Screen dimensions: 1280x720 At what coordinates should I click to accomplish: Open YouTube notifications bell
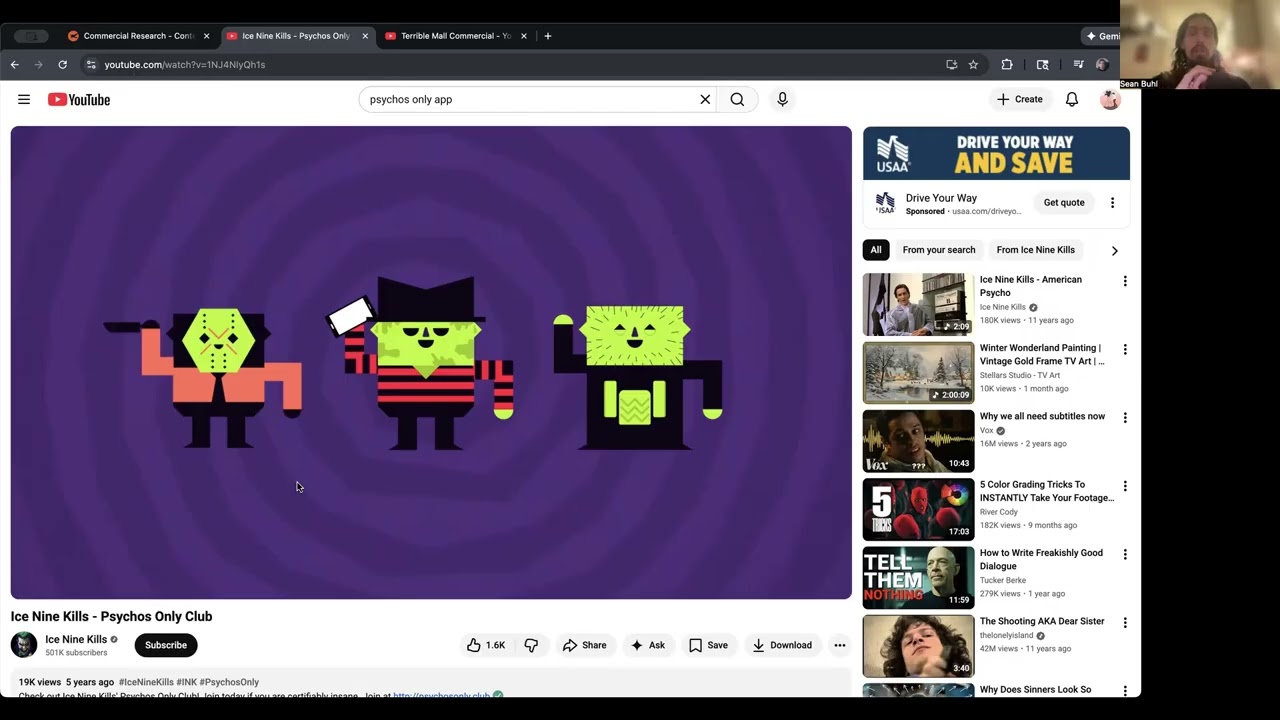1071,99
